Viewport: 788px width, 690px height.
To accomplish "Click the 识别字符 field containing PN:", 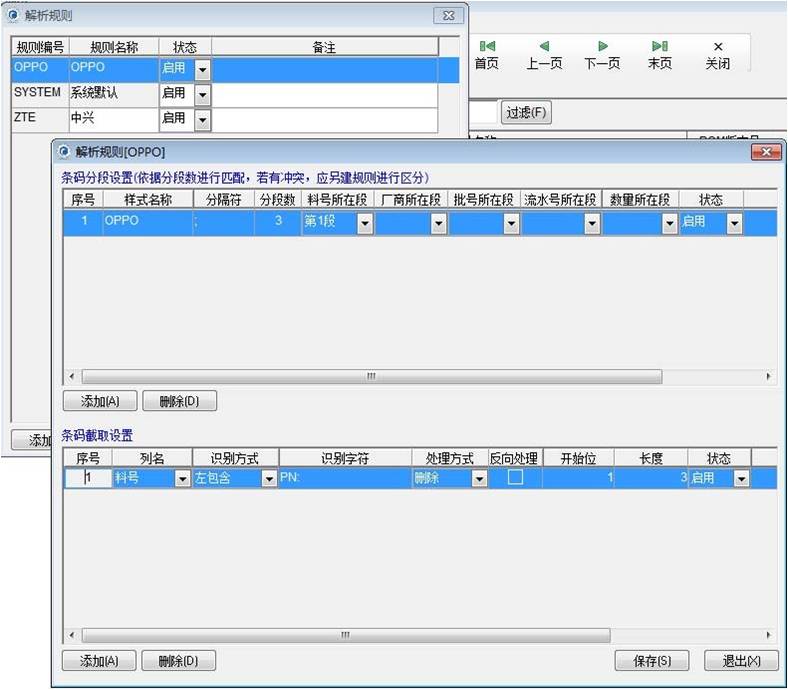I will [344, 479].
